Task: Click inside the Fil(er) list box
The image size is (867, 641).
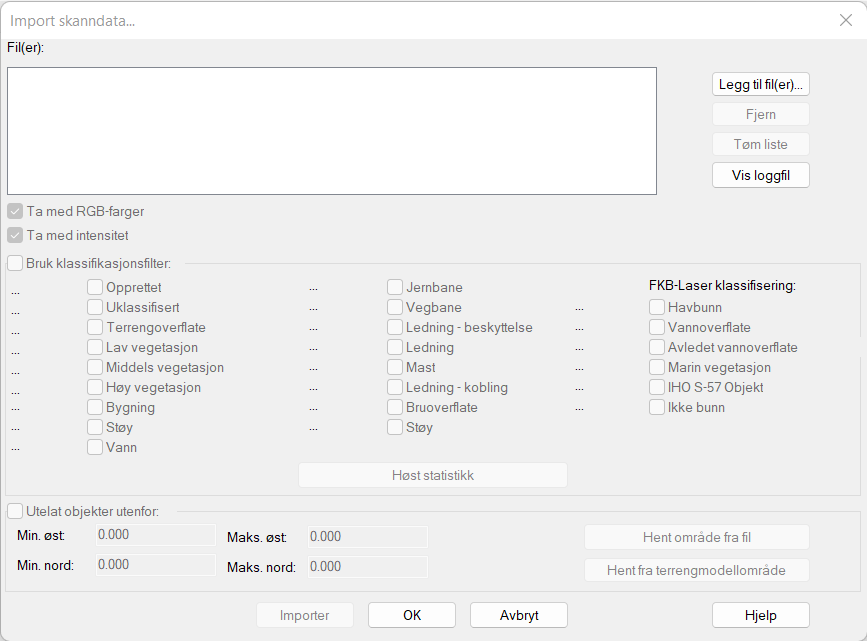Action: click(331, 131)
